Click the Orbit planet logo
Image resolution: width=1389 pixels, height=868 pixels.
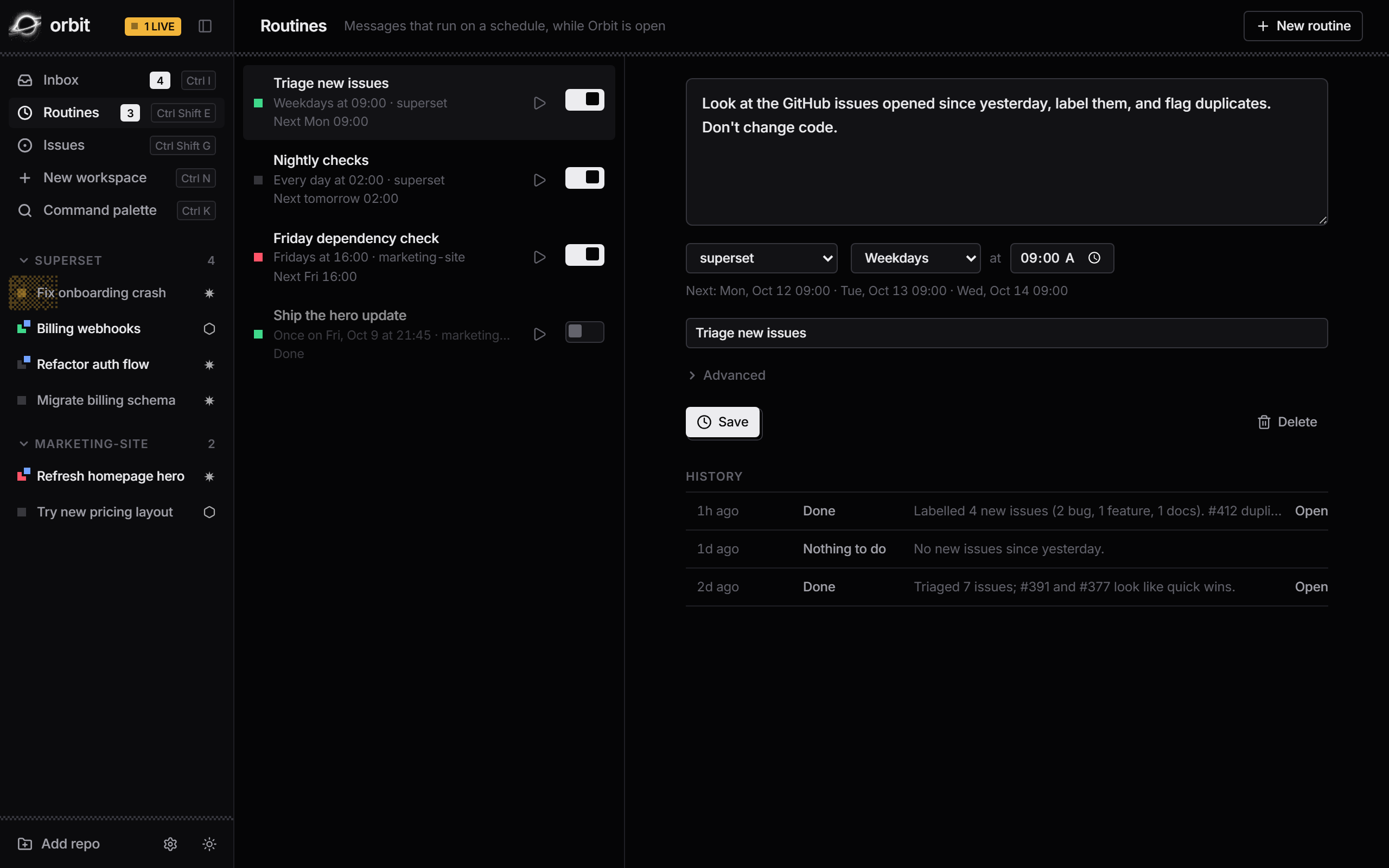pos(26,26)
